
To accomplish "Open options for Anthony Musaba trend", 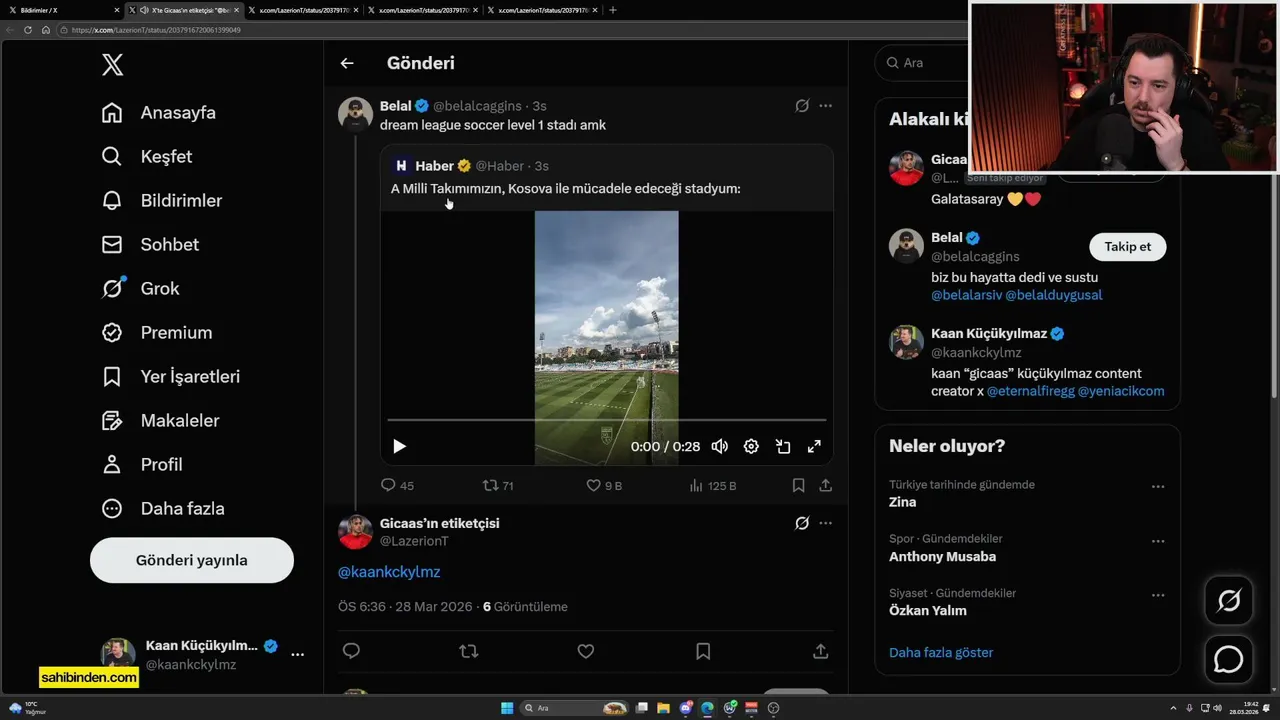I will click(x=1158, y=541).
